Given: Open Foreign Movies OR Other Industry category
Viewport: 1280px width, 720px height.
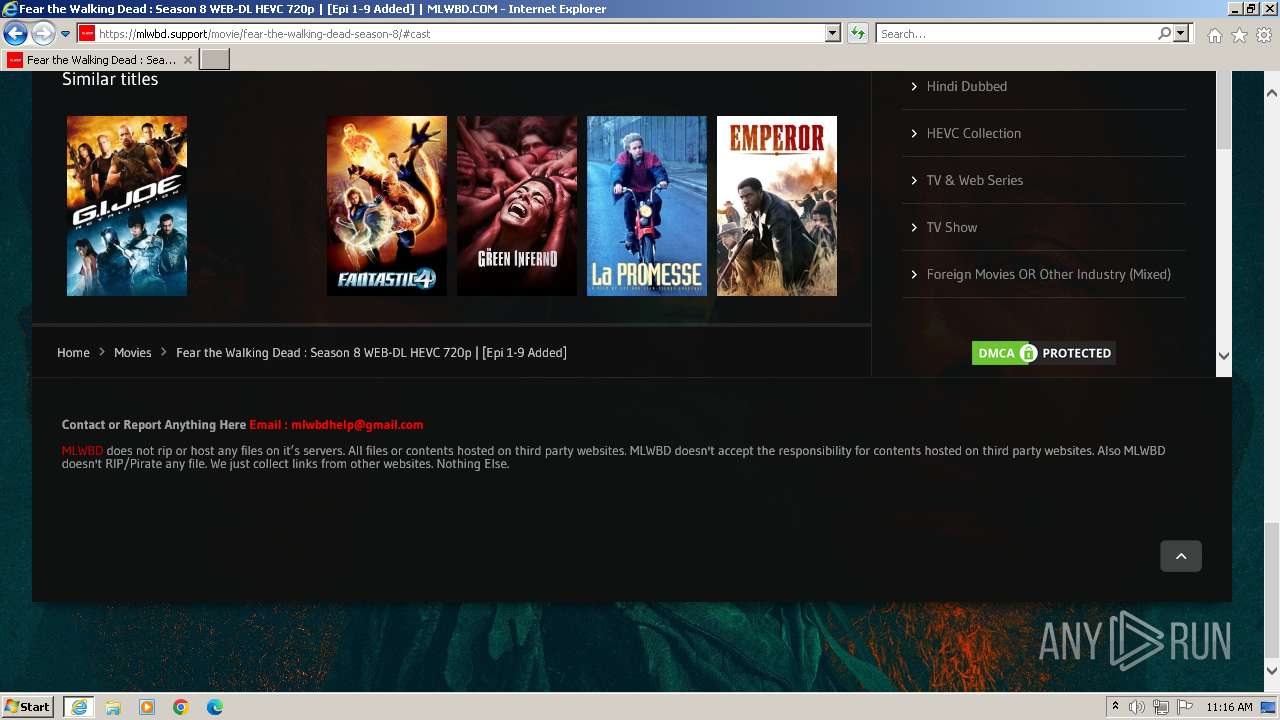Looking at the screenshot, I should (x=1048, y=274).
